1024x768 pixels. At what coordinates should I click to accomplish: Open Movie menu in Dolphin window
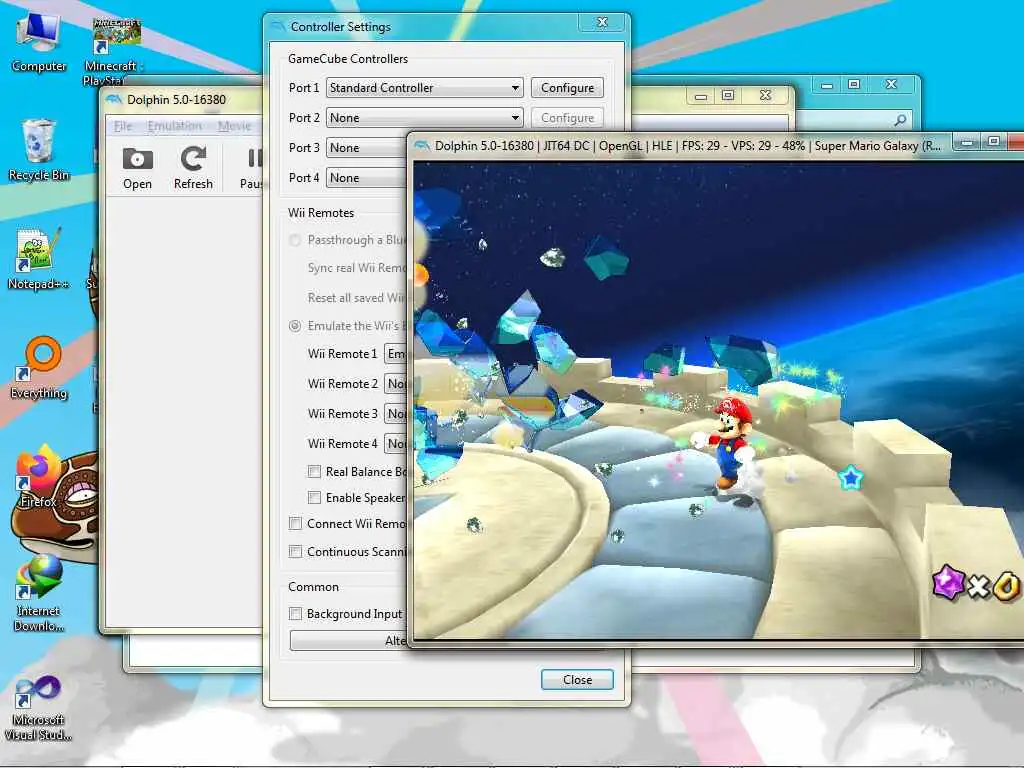tap(234, 126)
